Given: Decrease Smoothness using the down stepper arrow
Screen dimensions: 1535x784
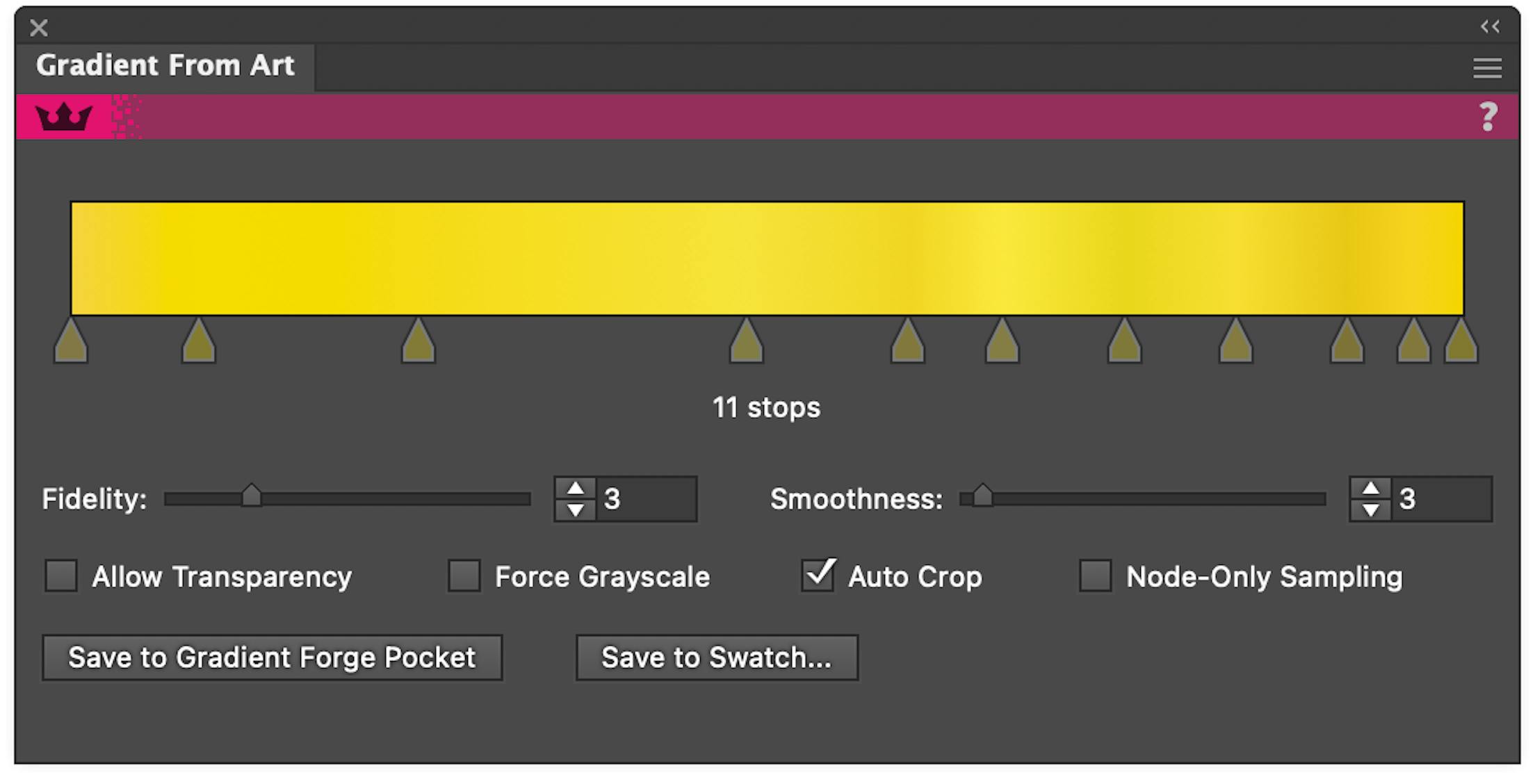Looking at the screenshot, I should 1370,511.
